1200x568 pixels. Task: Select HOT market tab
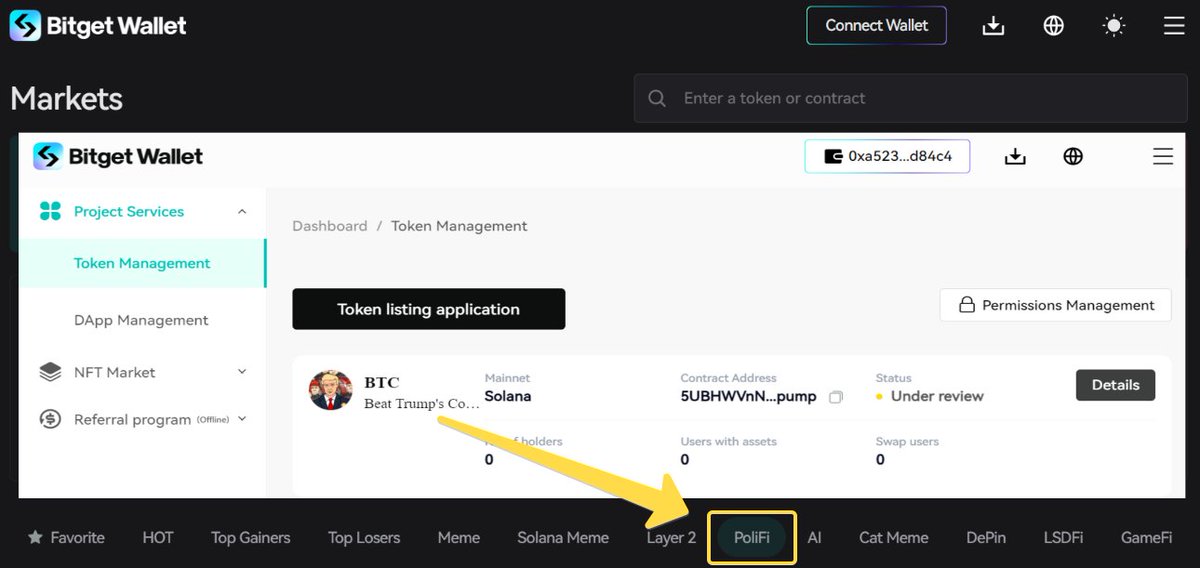(158, 537)
